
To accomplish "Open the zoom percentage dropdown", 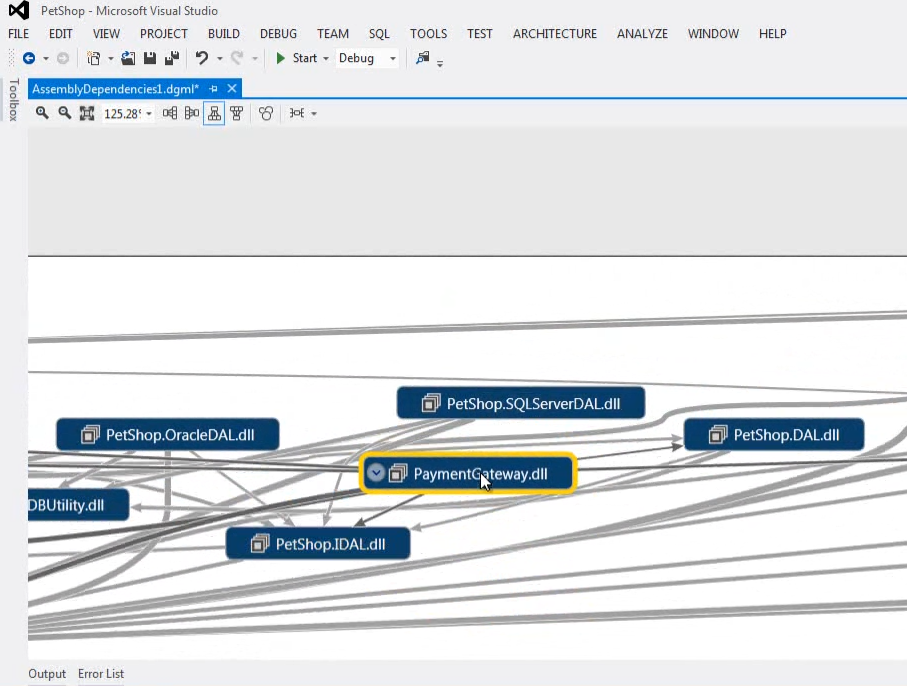I will pyautogui.click(x=149, y=113).
